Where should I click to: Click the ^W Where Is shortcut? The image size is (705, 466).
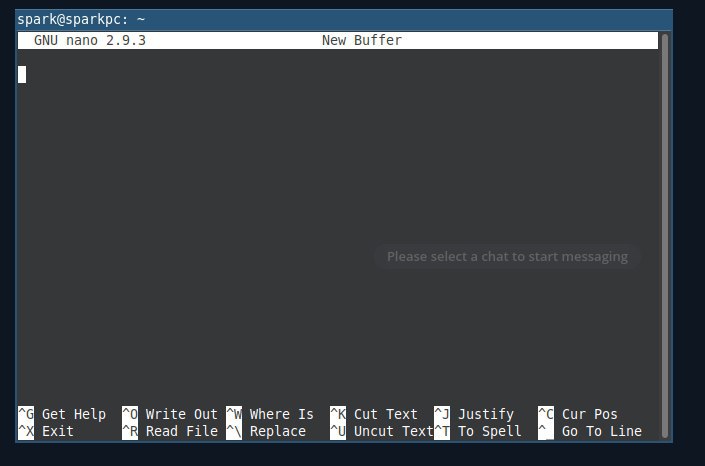click(x=270, y=414)
